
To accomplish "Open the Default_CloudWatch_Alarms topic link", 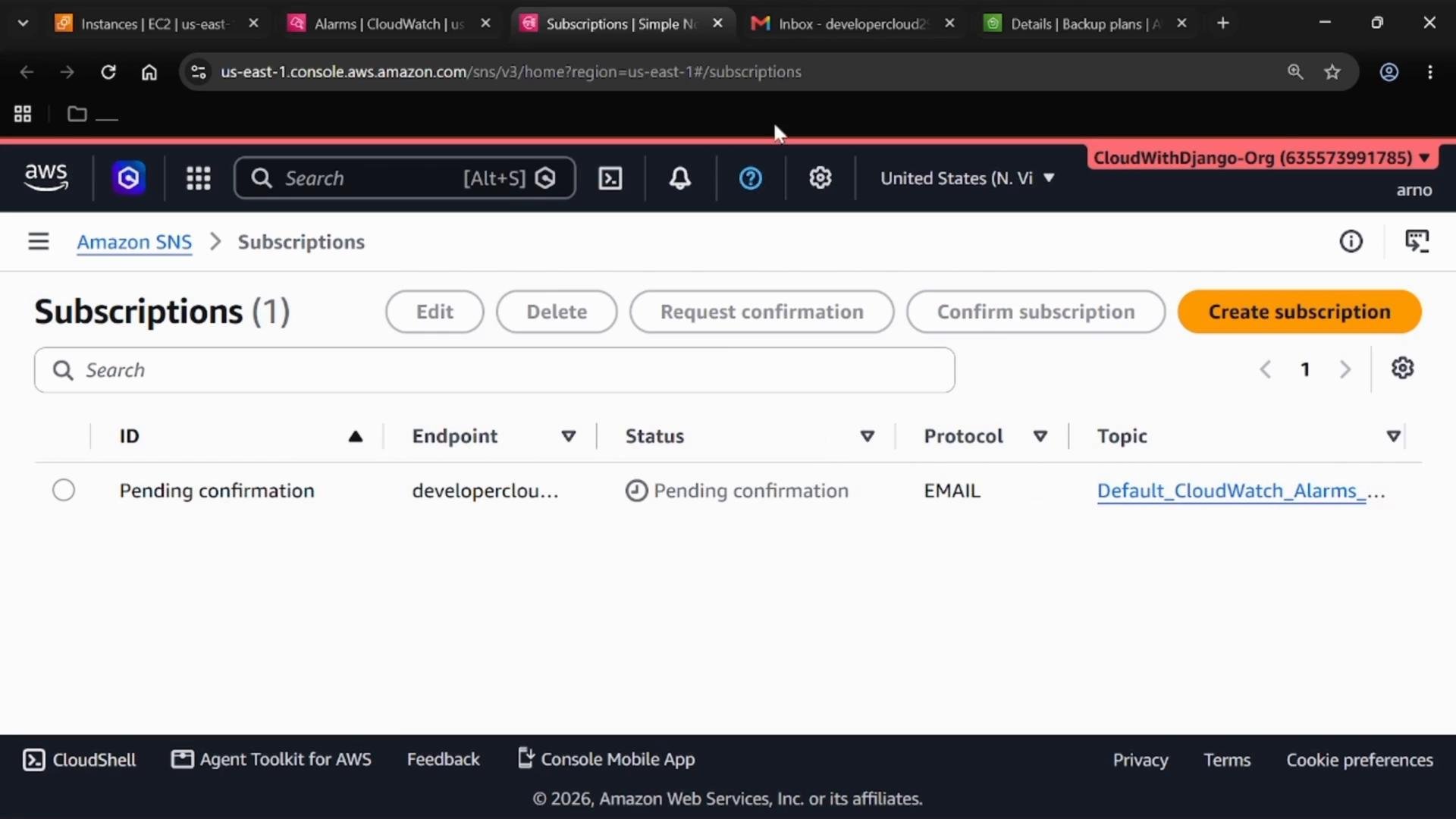I will coord(1241,491).
